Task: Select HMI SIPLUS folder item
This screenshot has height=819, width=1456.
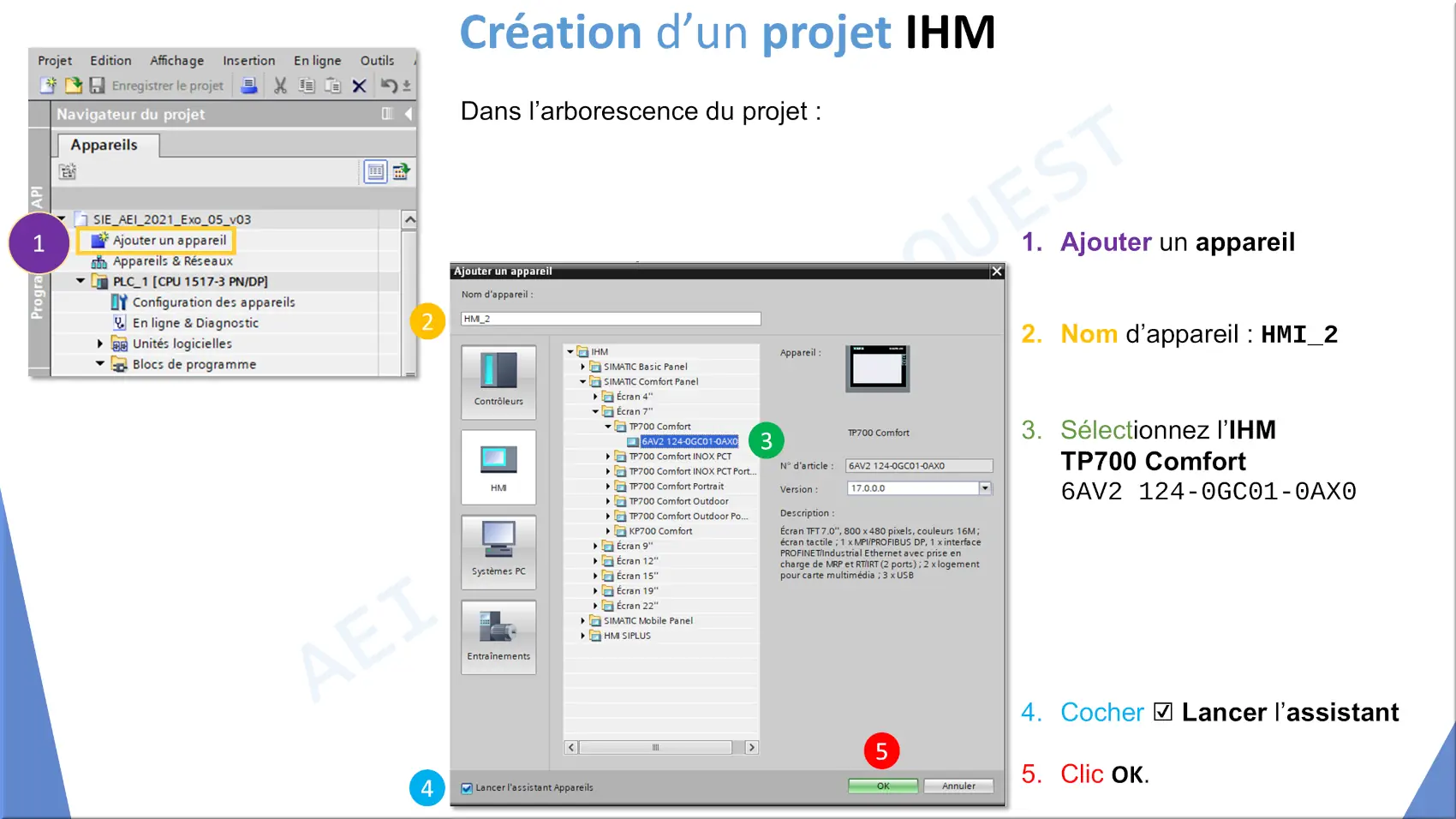Action: [x=627, y=636]
